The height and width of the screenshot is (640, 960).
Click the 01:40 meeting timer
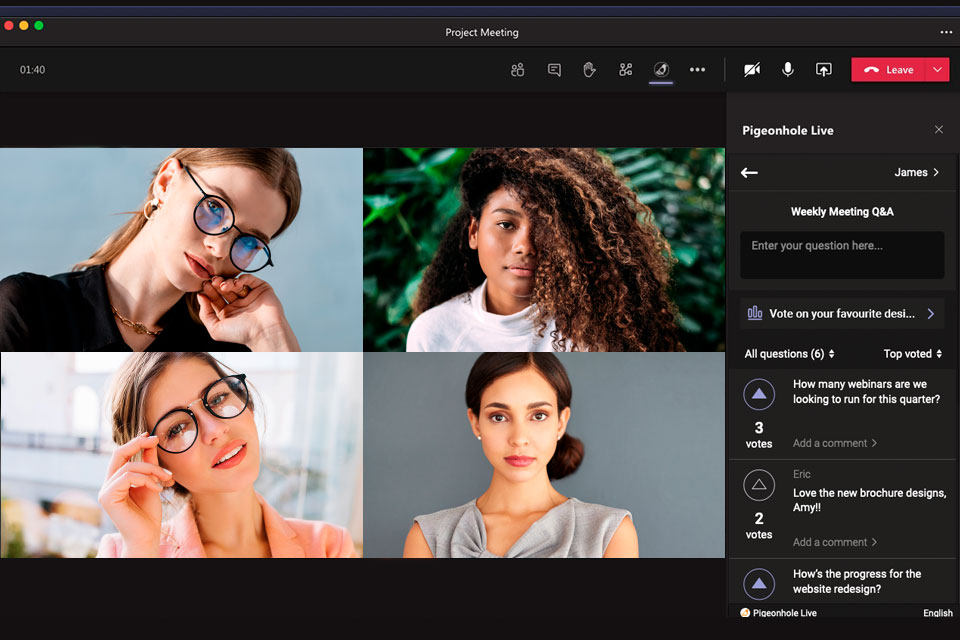pyautogui.click(x=32, y=70)
